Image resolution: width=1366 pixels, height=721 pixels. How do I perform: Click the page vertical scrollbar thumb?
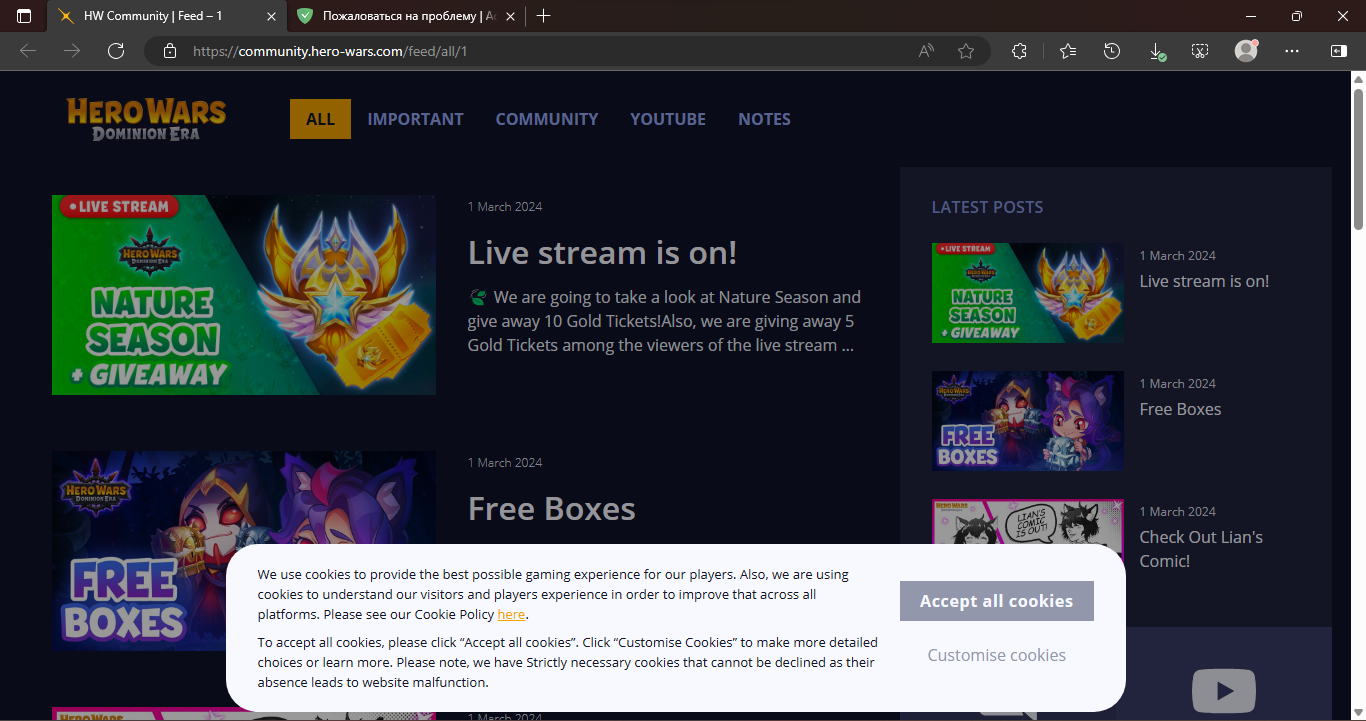coord(1358,160)
